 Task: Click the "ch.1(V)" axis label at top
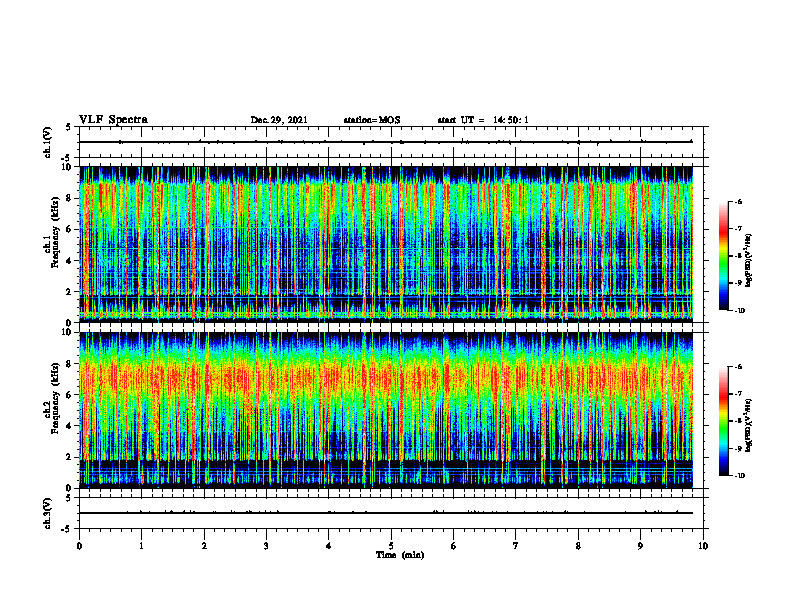[47, 142]
